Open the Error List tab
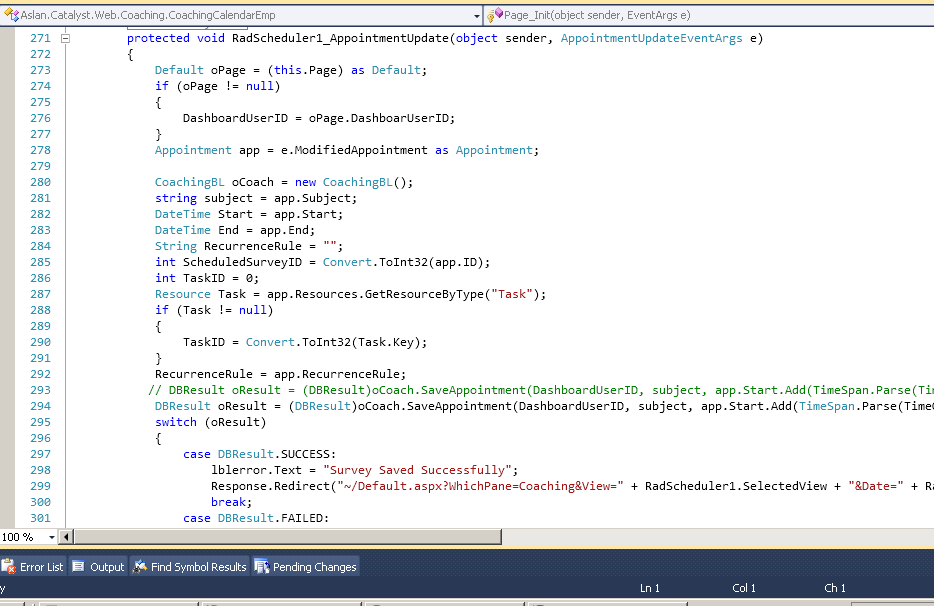 [x=33, y=567]
